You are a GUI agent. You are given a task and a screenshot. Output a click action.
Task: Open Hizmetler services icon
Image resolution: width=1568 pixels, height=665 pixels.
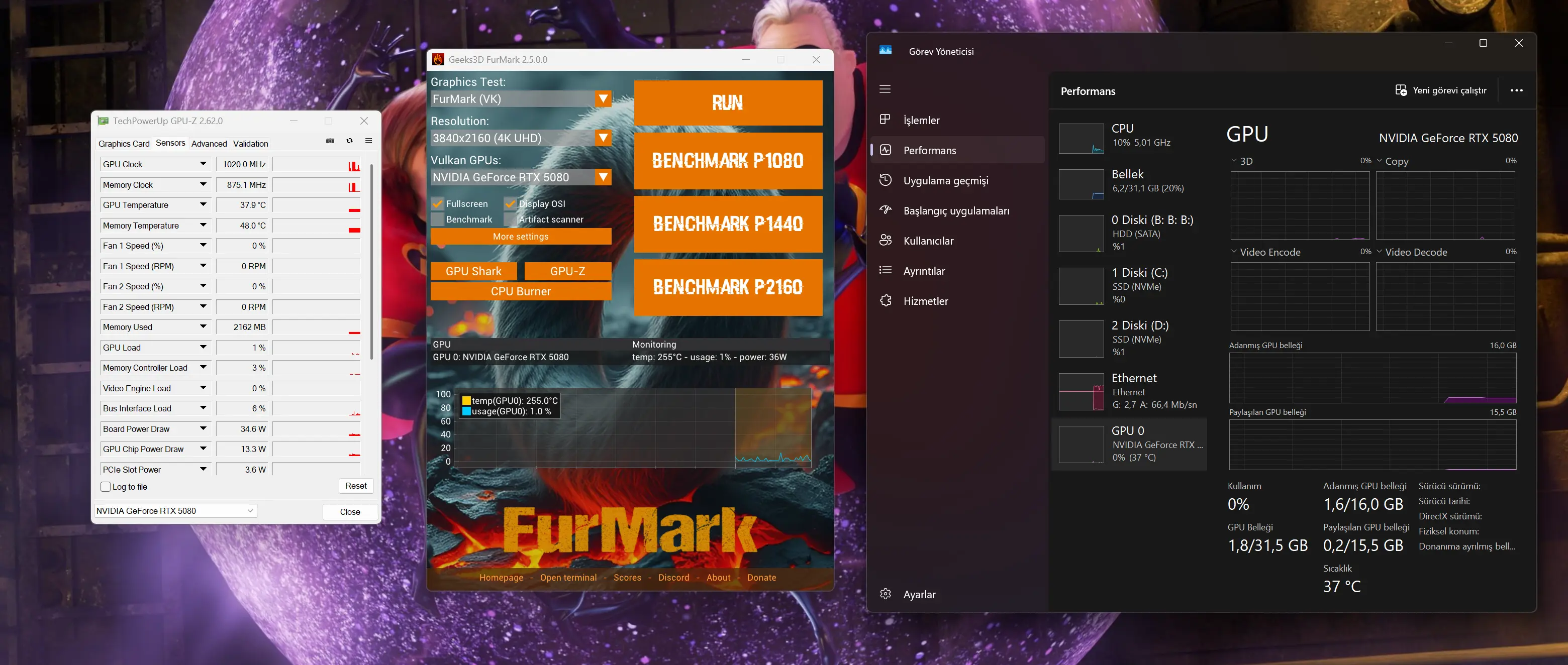point(885,300)
